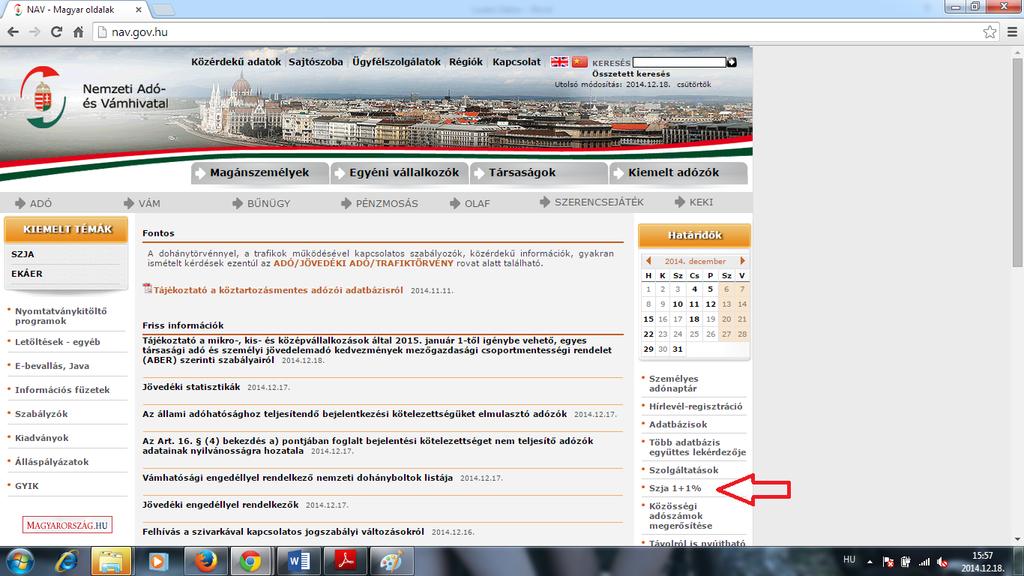
Task: Click the browser forward arrow
Action: (35, 32)
